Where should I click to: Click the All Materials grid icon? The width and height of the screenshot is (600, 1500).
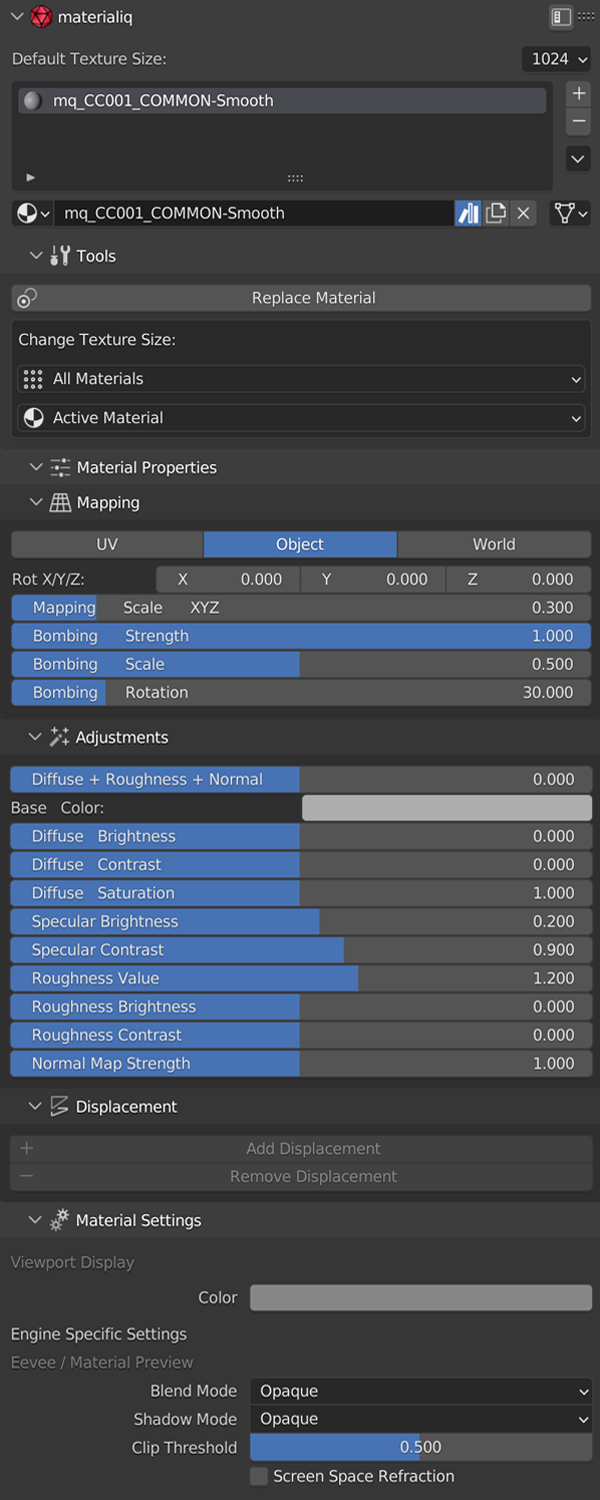pos(33,379)
